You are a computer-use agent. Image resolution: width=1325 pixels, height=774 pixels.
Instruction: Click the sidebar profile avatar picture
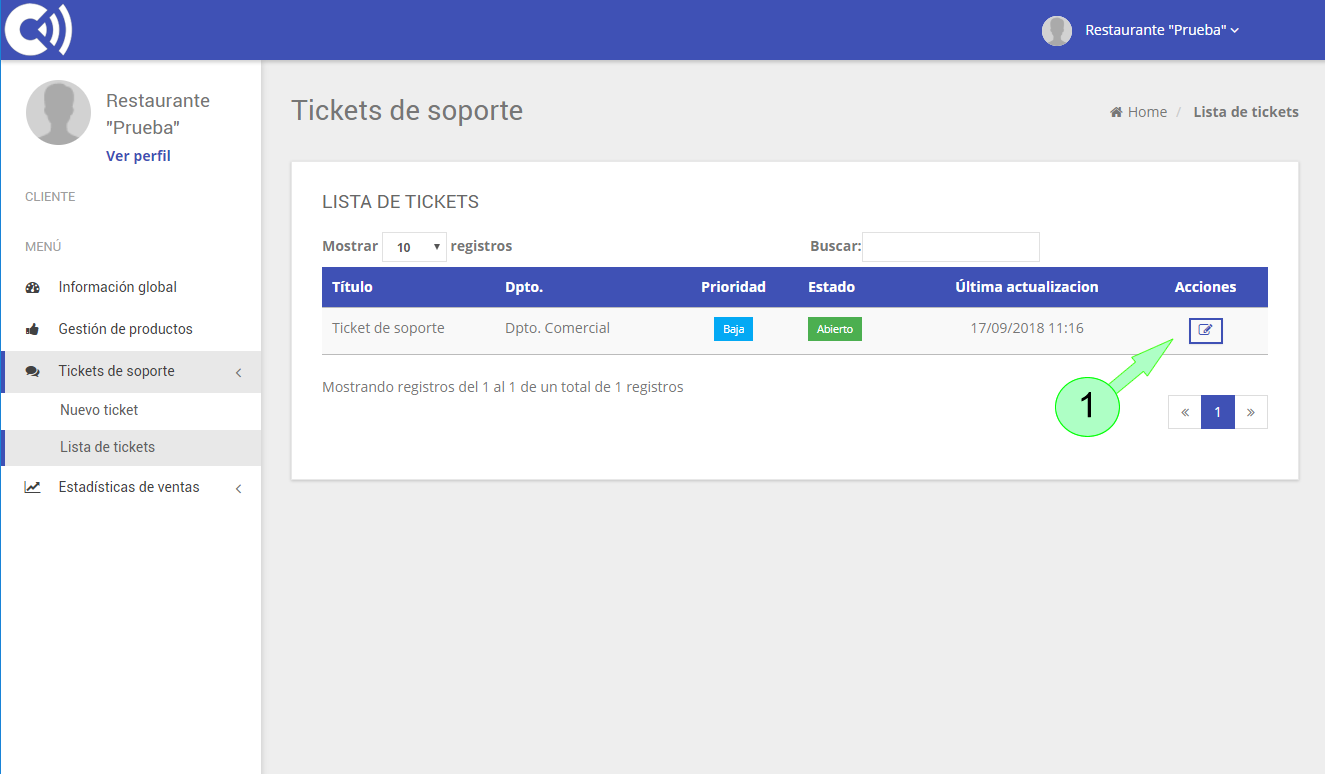[x=58, y=113]
